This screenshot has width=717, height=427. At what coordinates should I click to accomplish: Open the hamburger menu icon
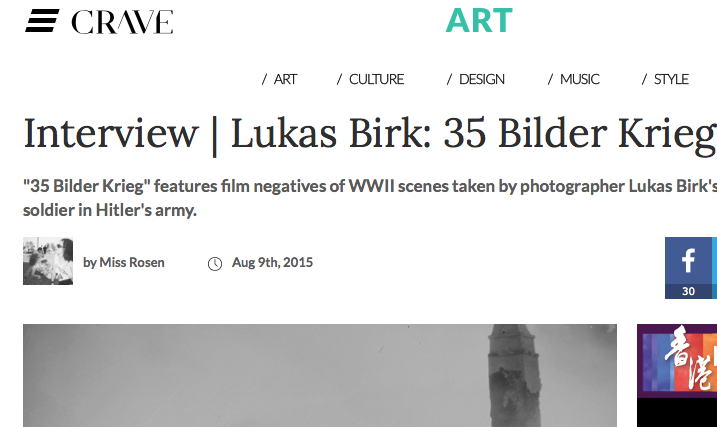click(42, 21)
